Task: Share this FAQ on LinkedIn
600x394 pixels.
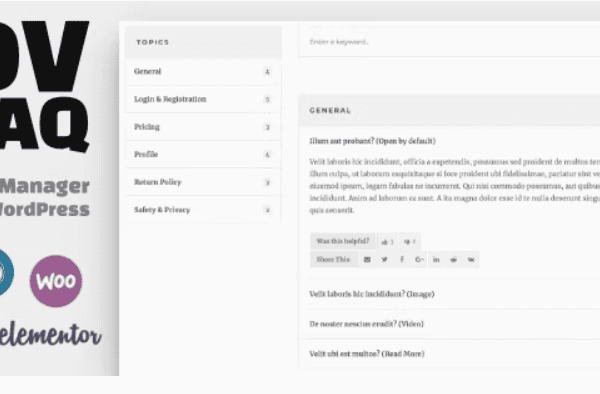Action: [x=436, y=259]
